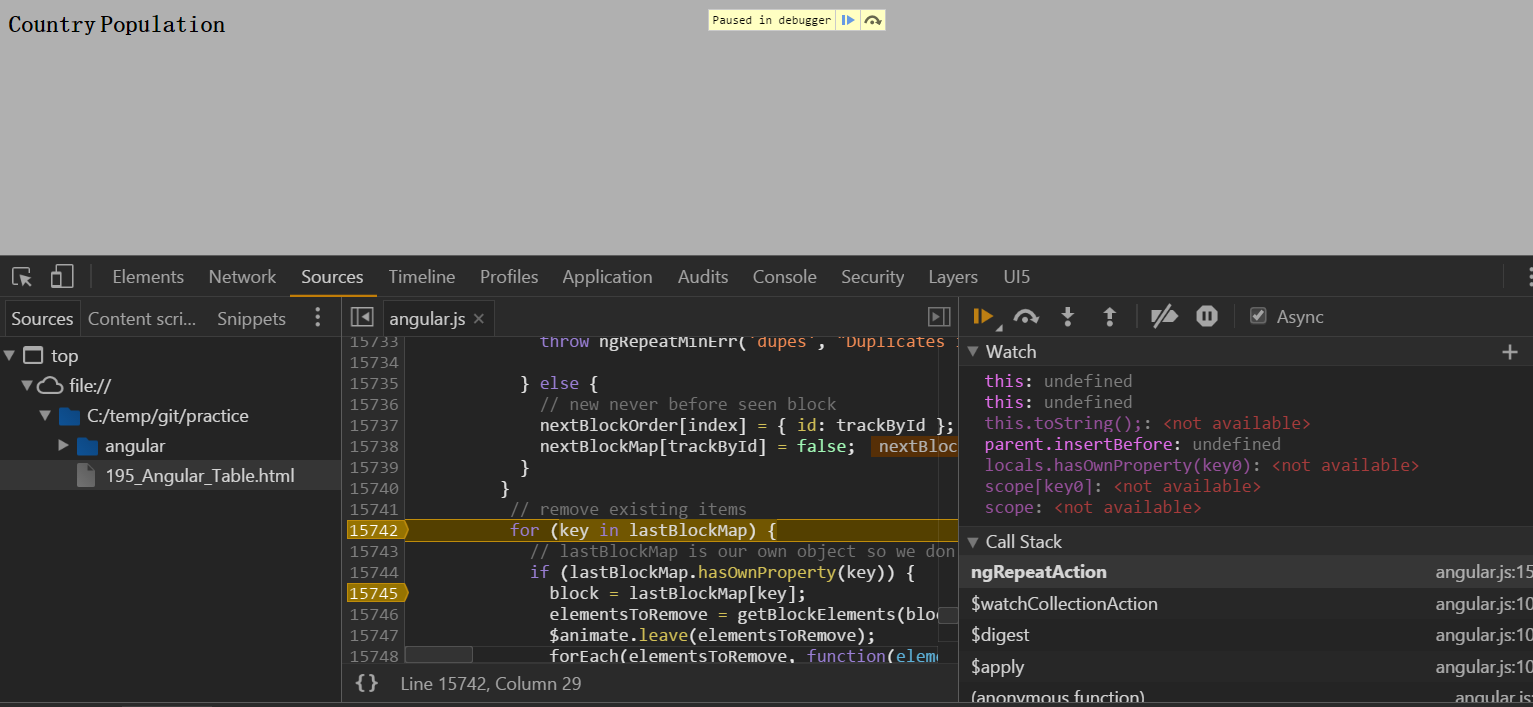
Task: Switch to the Audits tab
Action: (x=703, y=277)
